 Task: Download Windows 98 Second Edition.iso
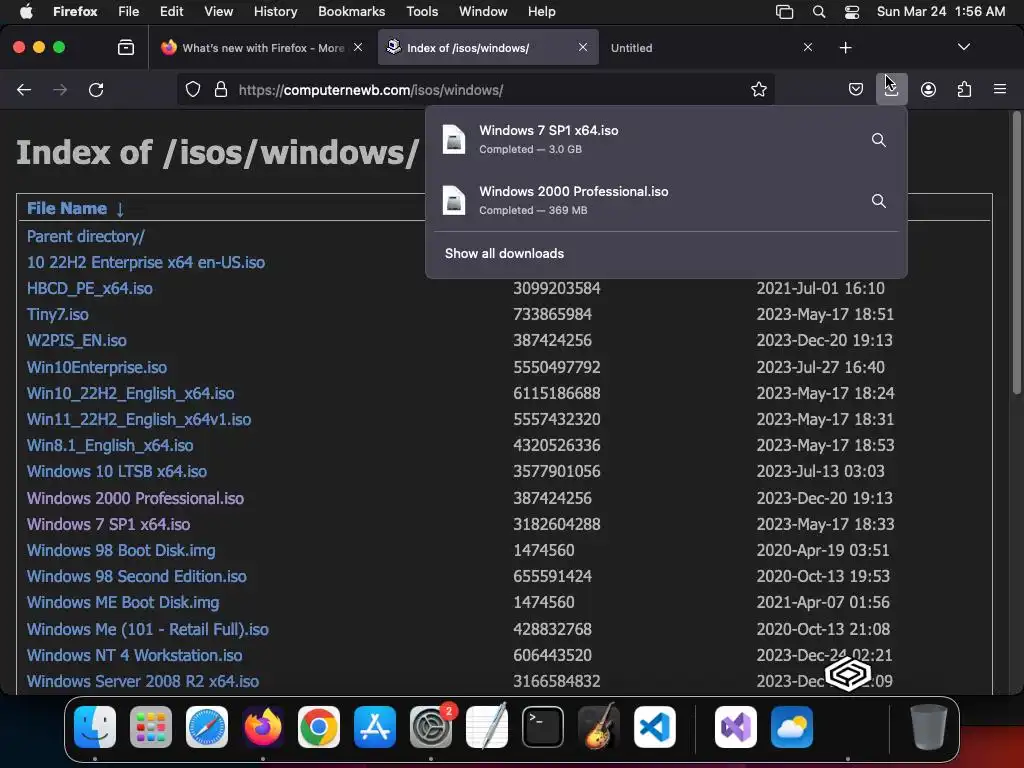pos(136,577)
